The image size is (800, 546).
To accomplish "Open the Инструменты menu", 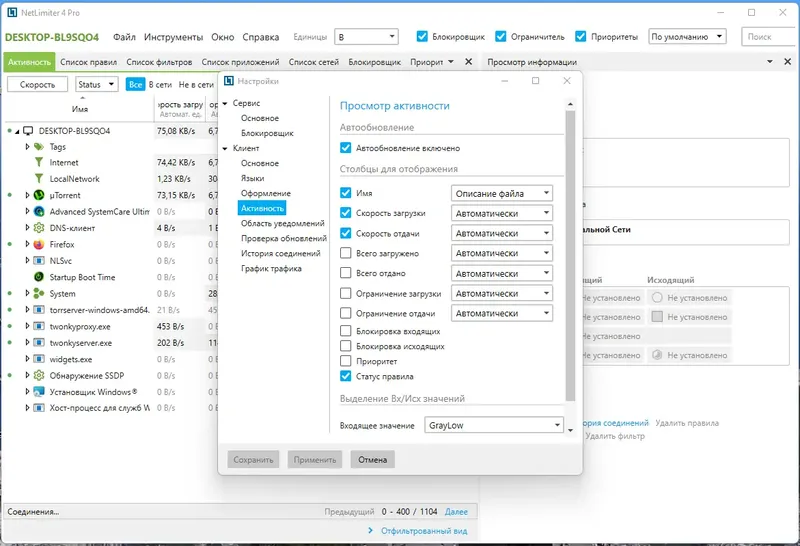I will [x=173, y=37].
